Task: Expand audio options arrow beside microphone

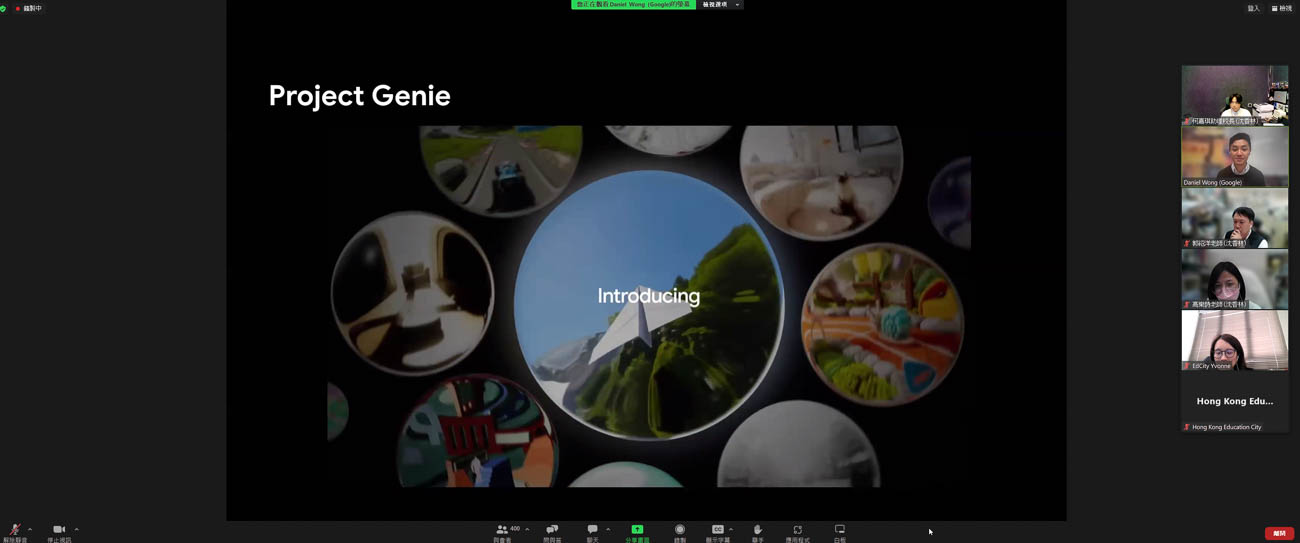Action: pos(30,529)
